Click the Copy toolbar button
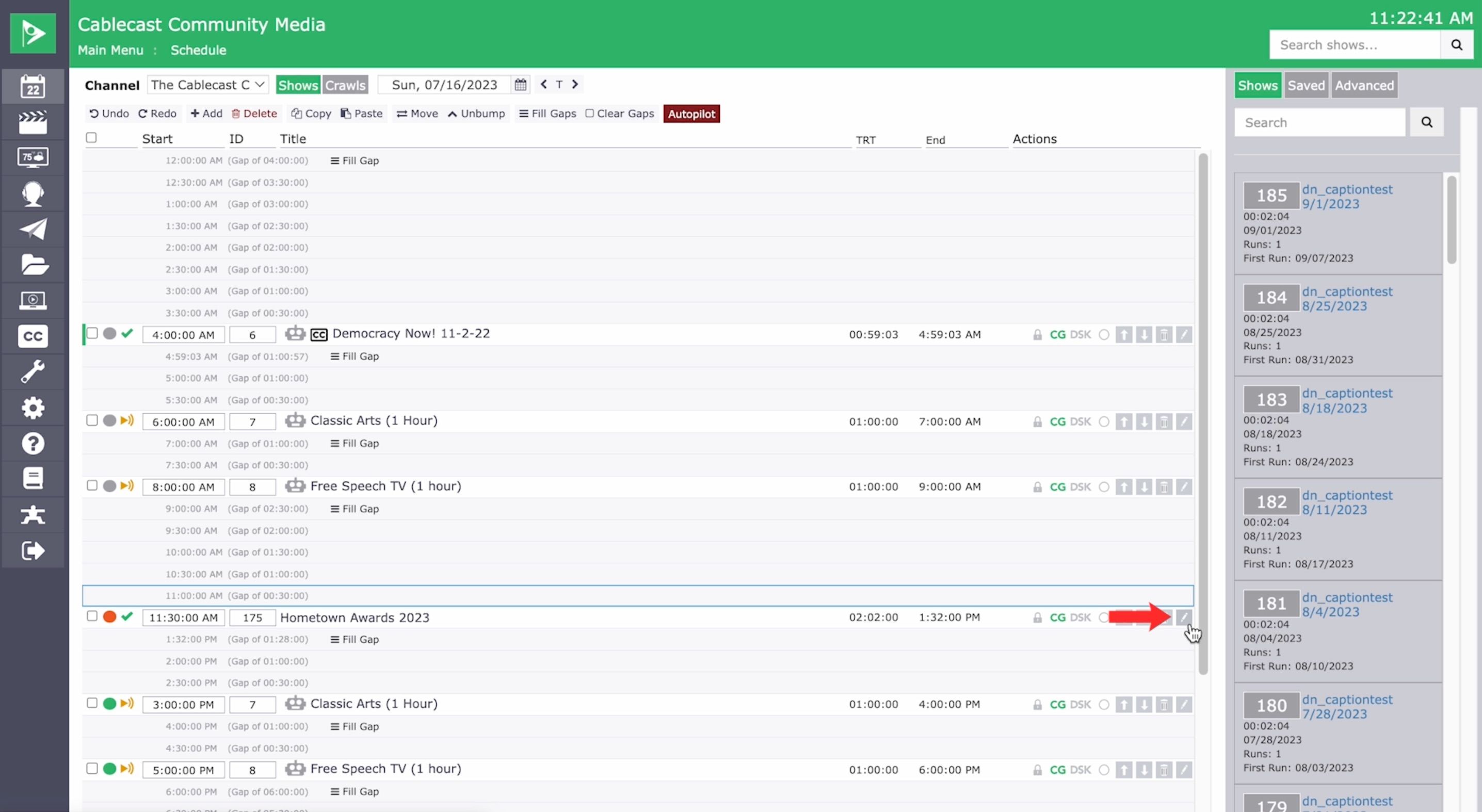Image resolution: width=1482 pixels, height=812 pixels. pyautogui.click(x=311, y=113)
